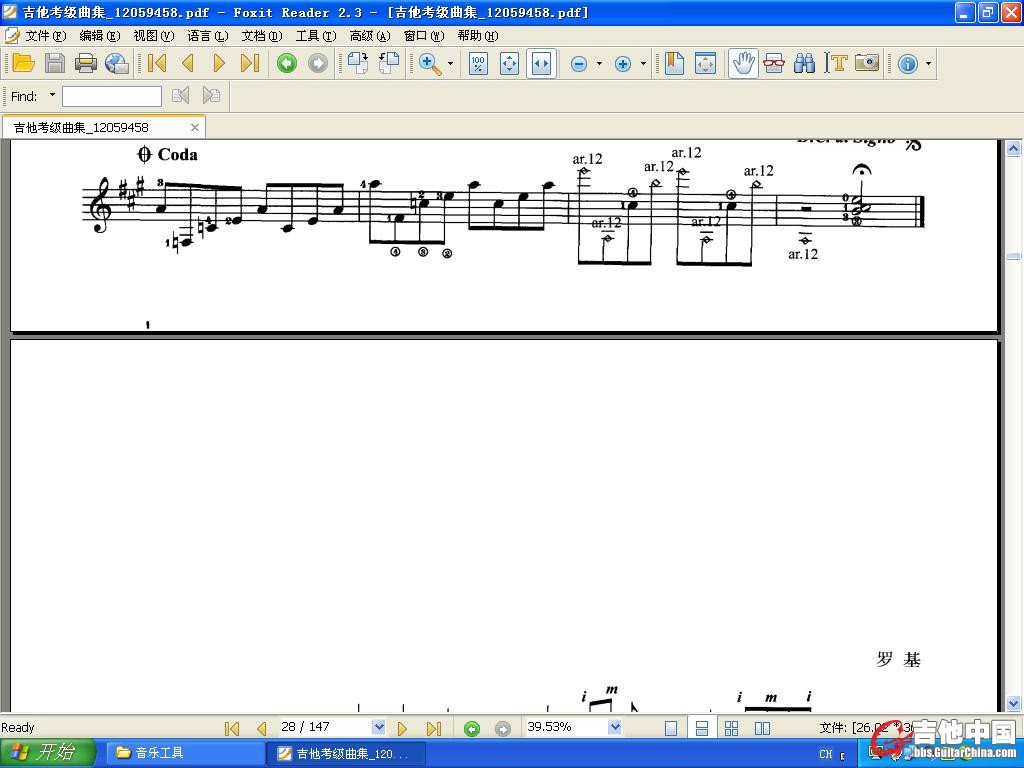Open the 文件(F) menu
1024x768 pixels.
point(46,35)
